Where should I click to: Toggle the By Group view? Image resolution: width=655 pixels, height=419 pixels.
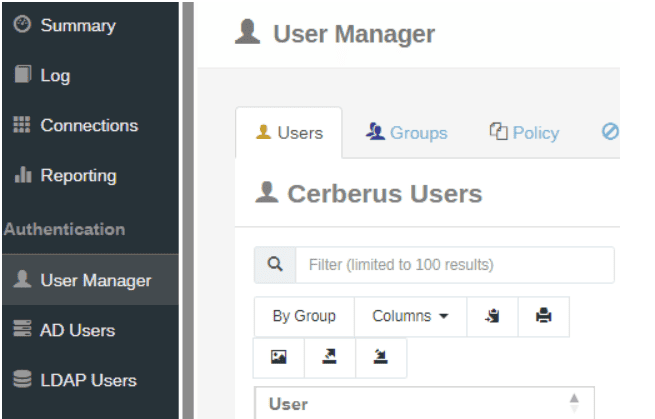(x=304, y=316)
